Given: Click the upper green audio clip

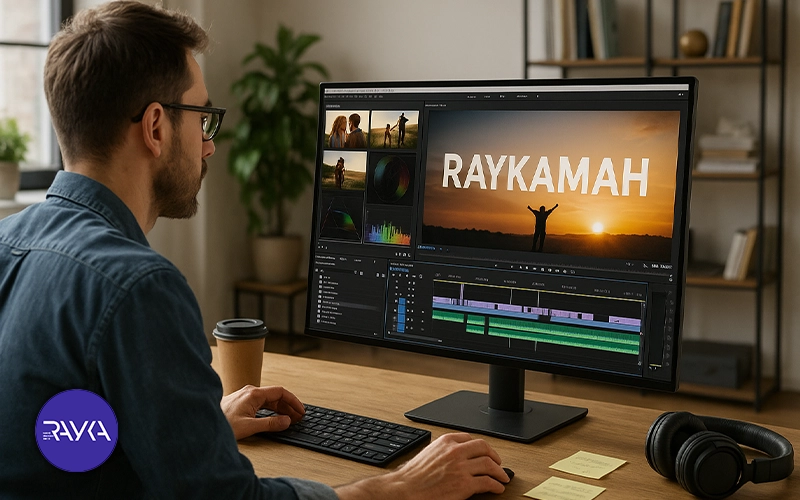Looking at the screenshot, I should tap(448, 316).
